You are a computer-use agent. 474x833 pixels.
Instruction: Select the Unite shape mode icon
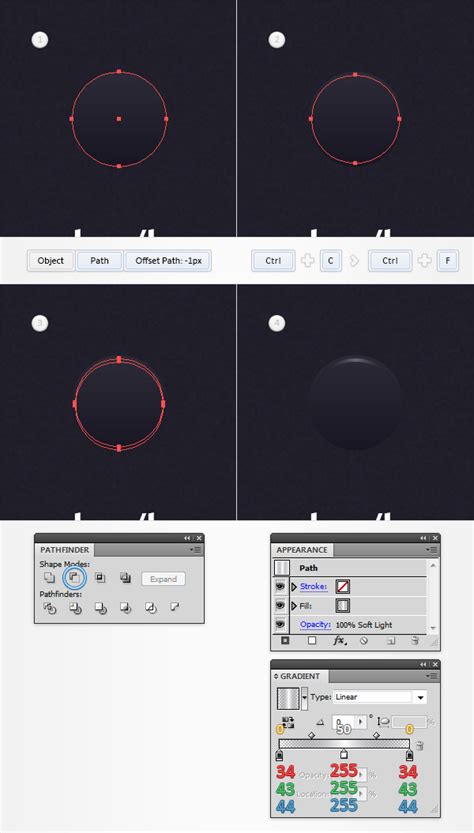click(x=49, y=577)
